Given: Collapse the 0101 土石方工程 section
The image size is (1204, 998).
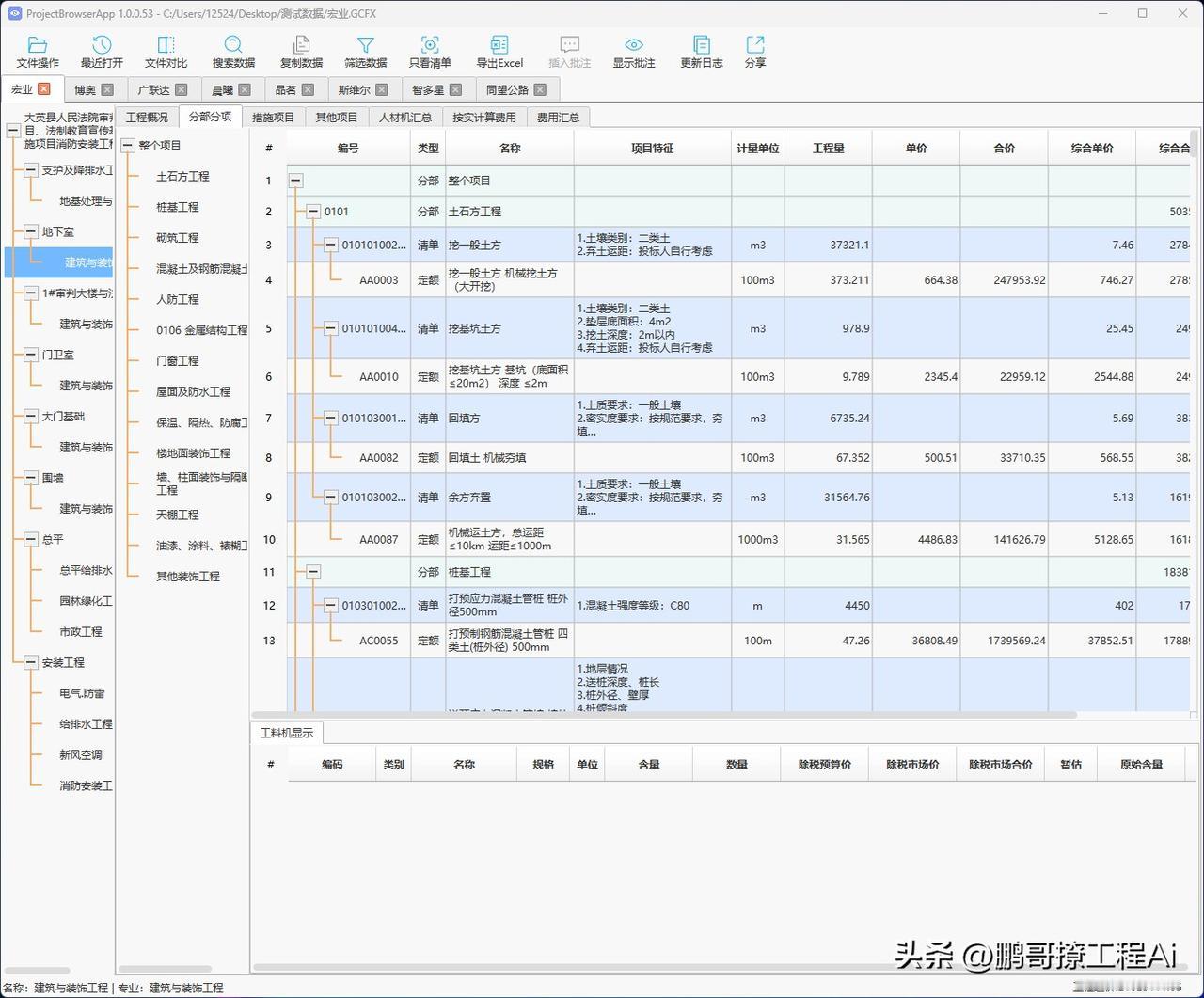Looking at the screenshot, I should pyautogui.click(x=312, y=211).
